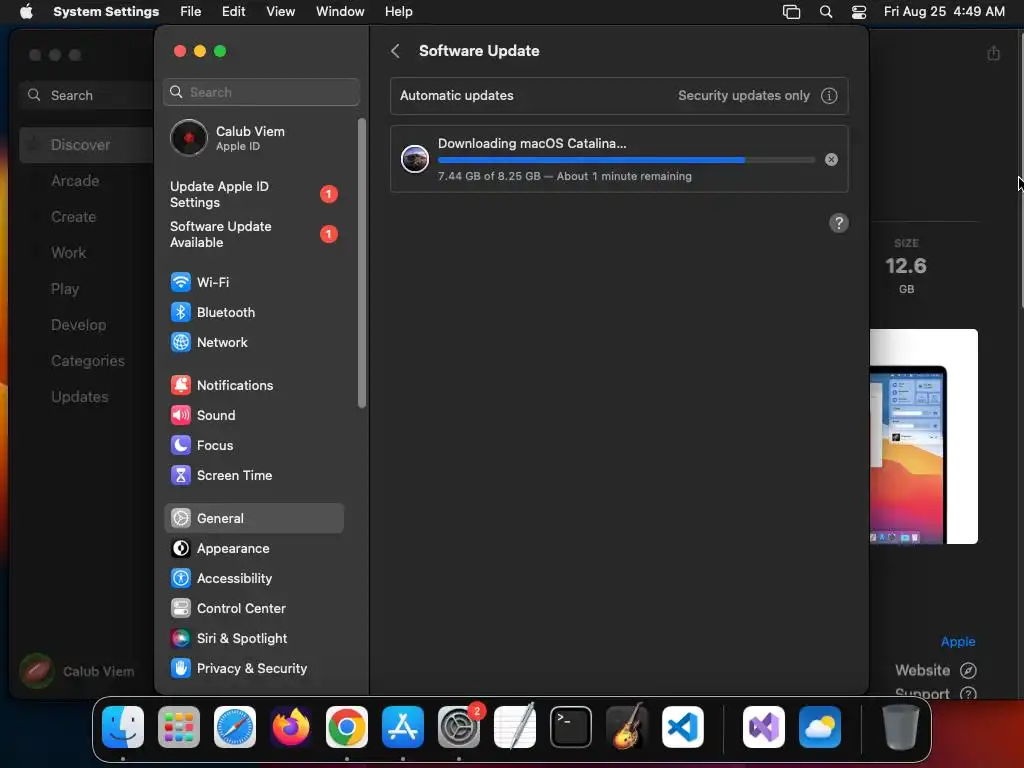
Task: Open the weather app in Dock
Action: coord(820,727)
